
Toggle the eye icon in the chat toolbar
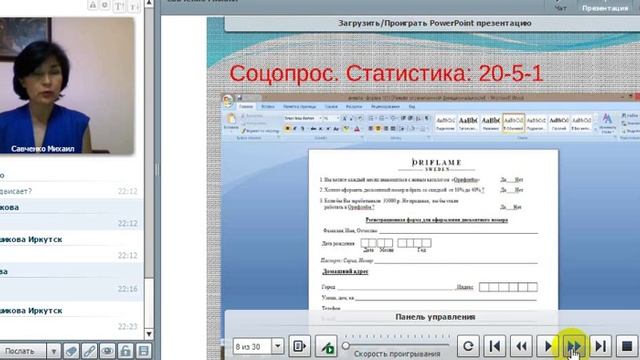(107, 351)
